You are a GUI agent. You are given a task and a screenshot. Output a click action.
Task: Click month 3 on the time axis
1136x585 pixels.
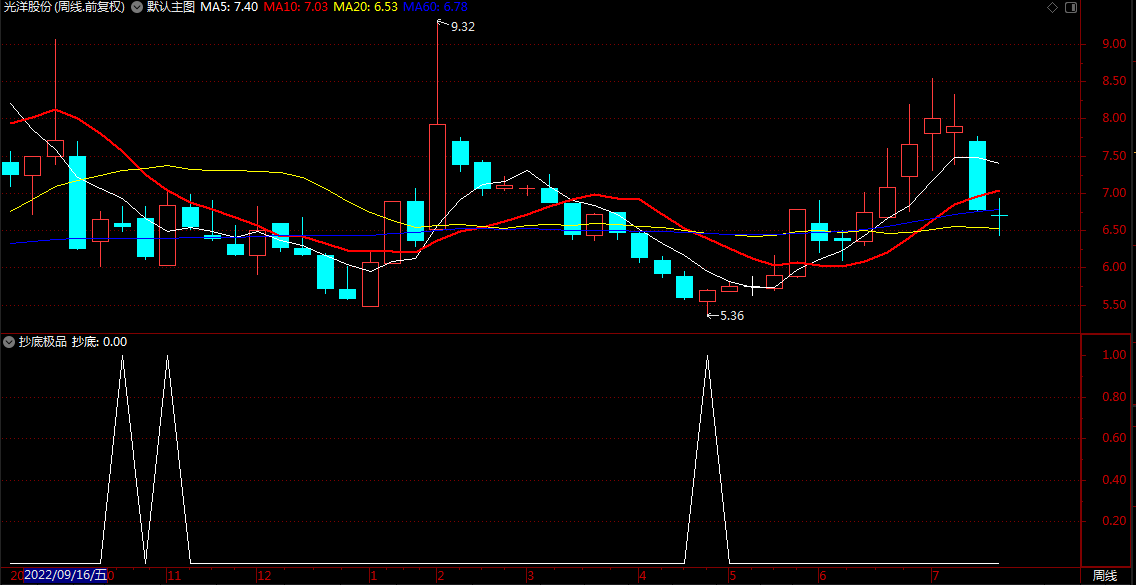[x=530, y=576]
